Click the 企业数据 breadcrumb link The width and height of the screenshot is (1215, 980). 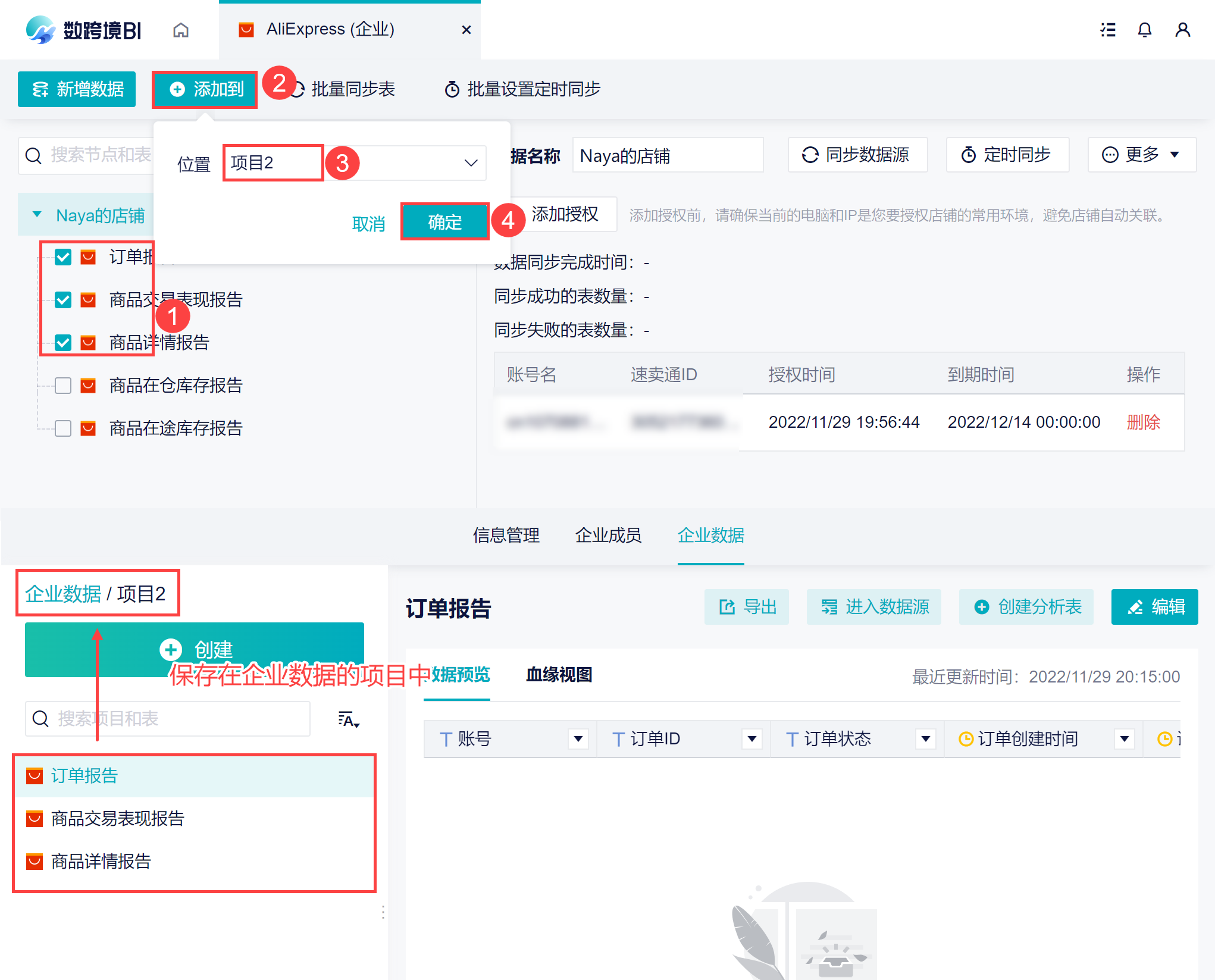coord(63,593)
